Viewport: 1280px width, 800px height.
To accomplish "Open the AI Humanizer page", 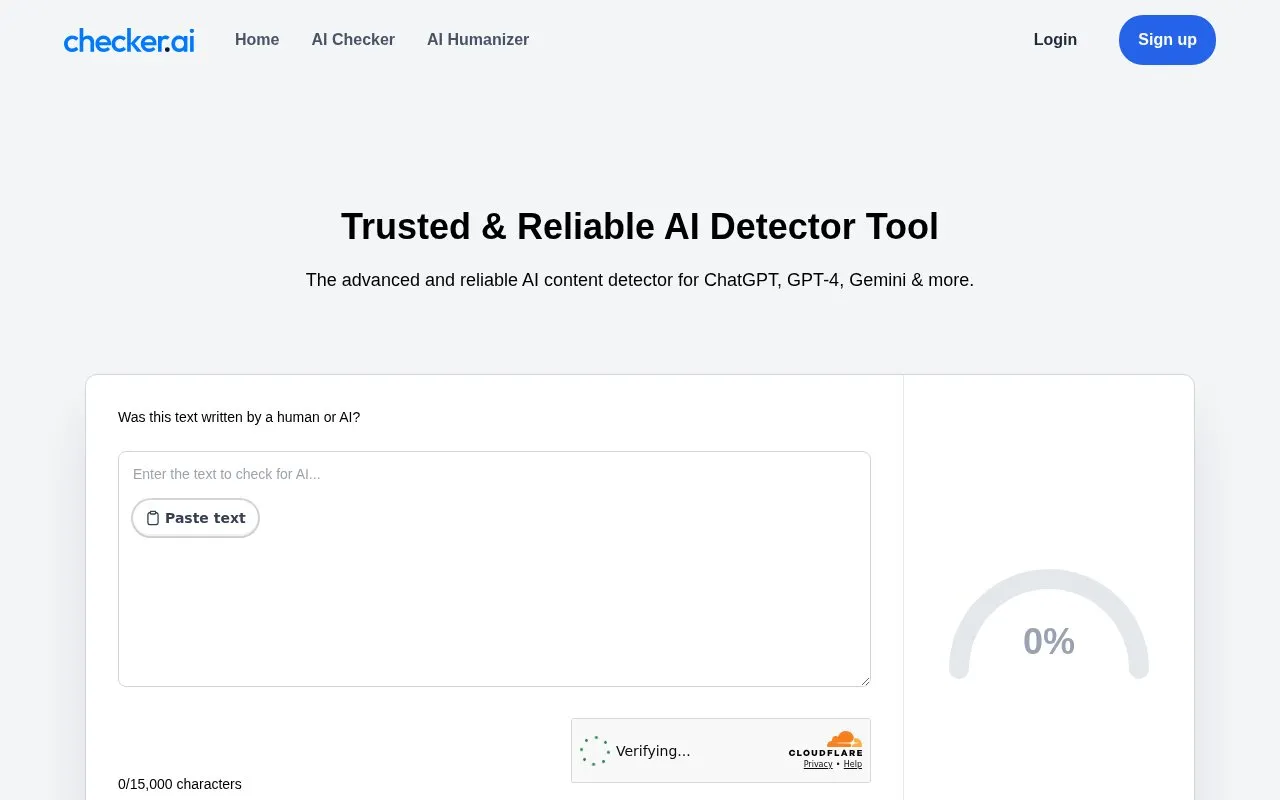I will point(478,40).
